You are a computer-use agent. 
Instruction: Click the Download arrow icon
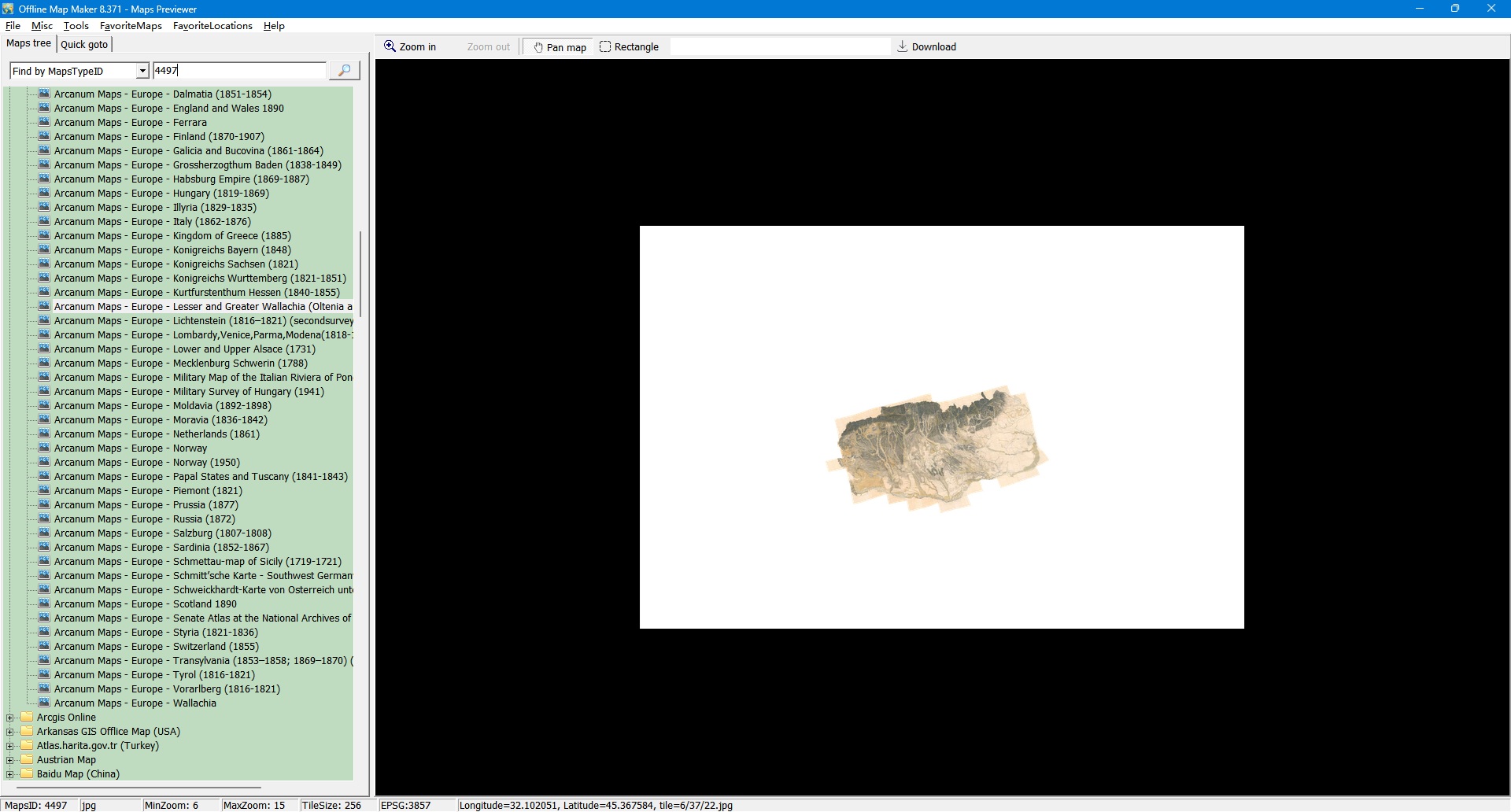(x=902, y=46)
